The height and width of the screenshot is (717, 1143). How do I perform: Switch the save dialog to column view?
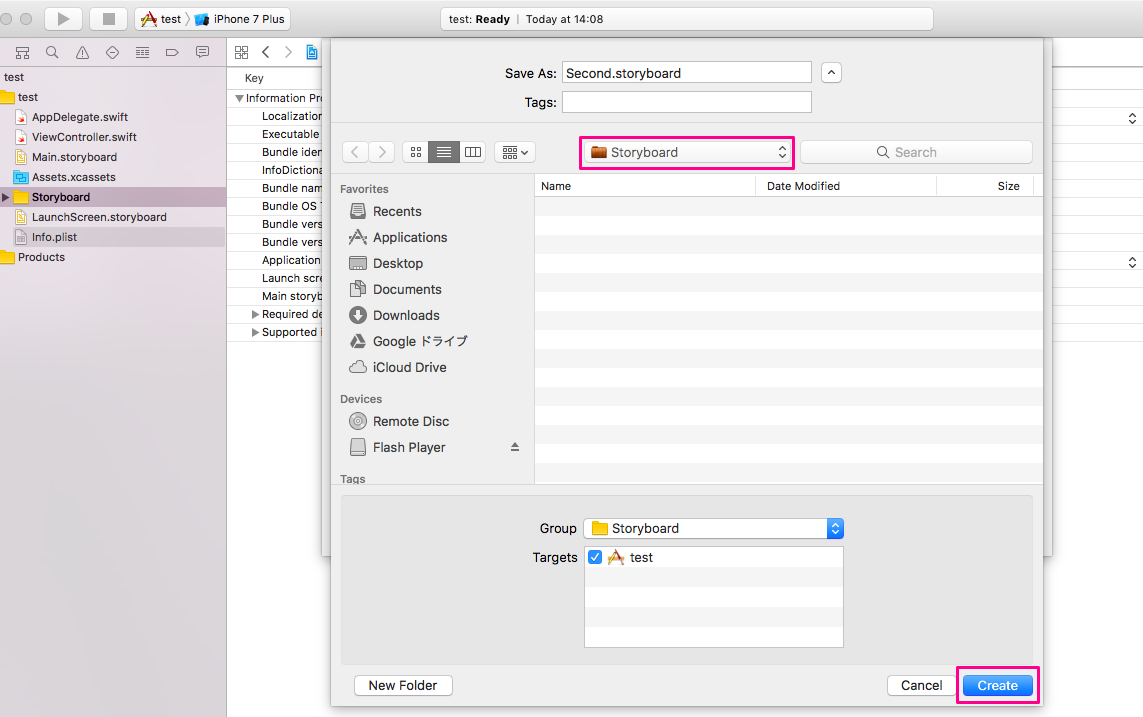coord(473,152)
